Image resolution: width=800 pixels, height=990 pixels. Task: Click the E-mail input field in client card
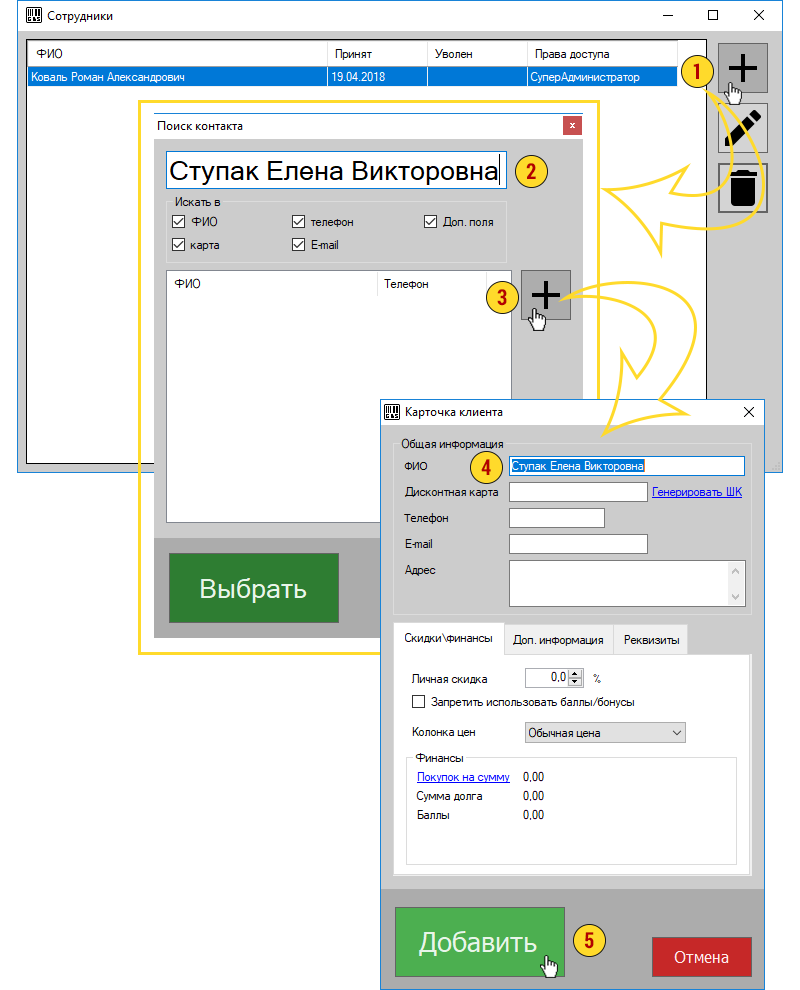tap(578, 544)
